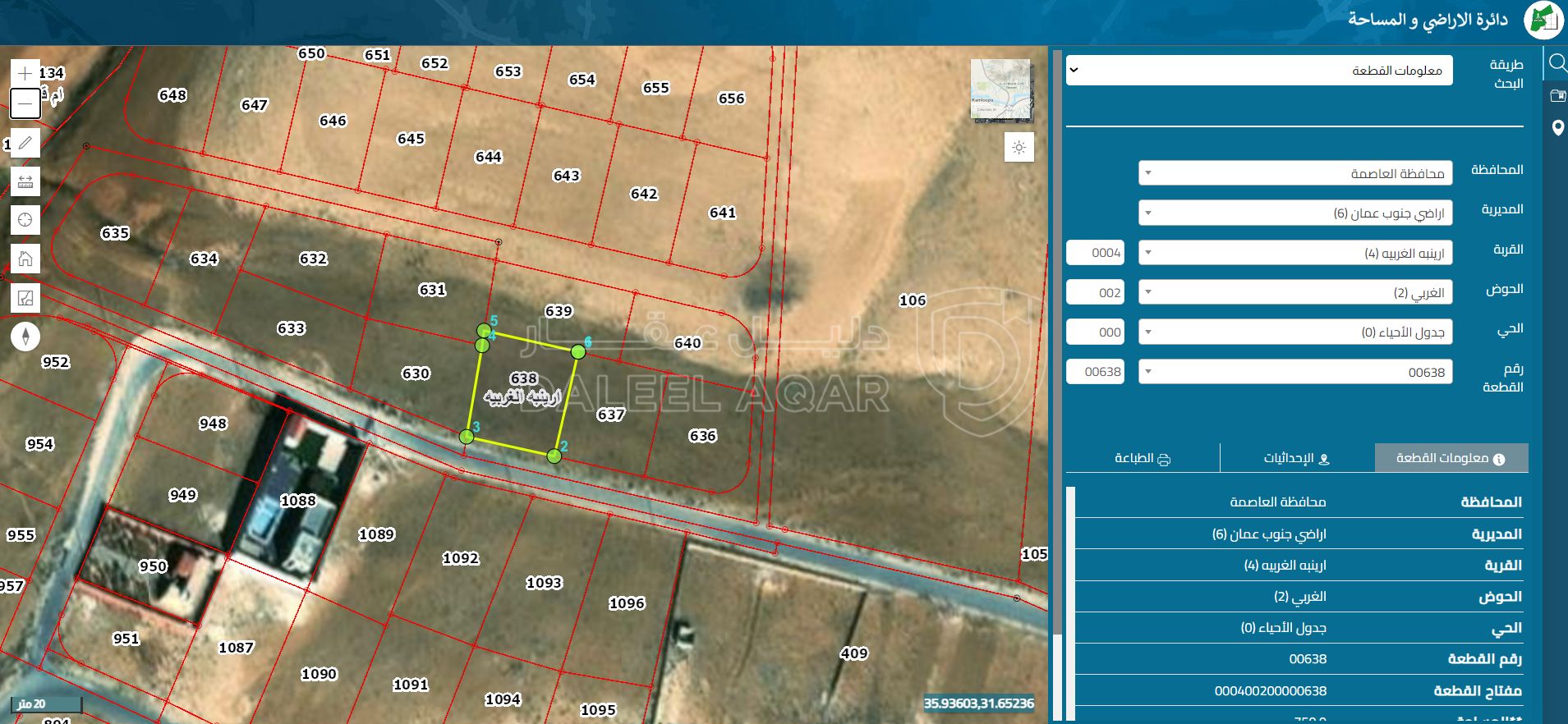Return map to home extent
This screenshot has width=1568, height=724.
tap(25, 259)
